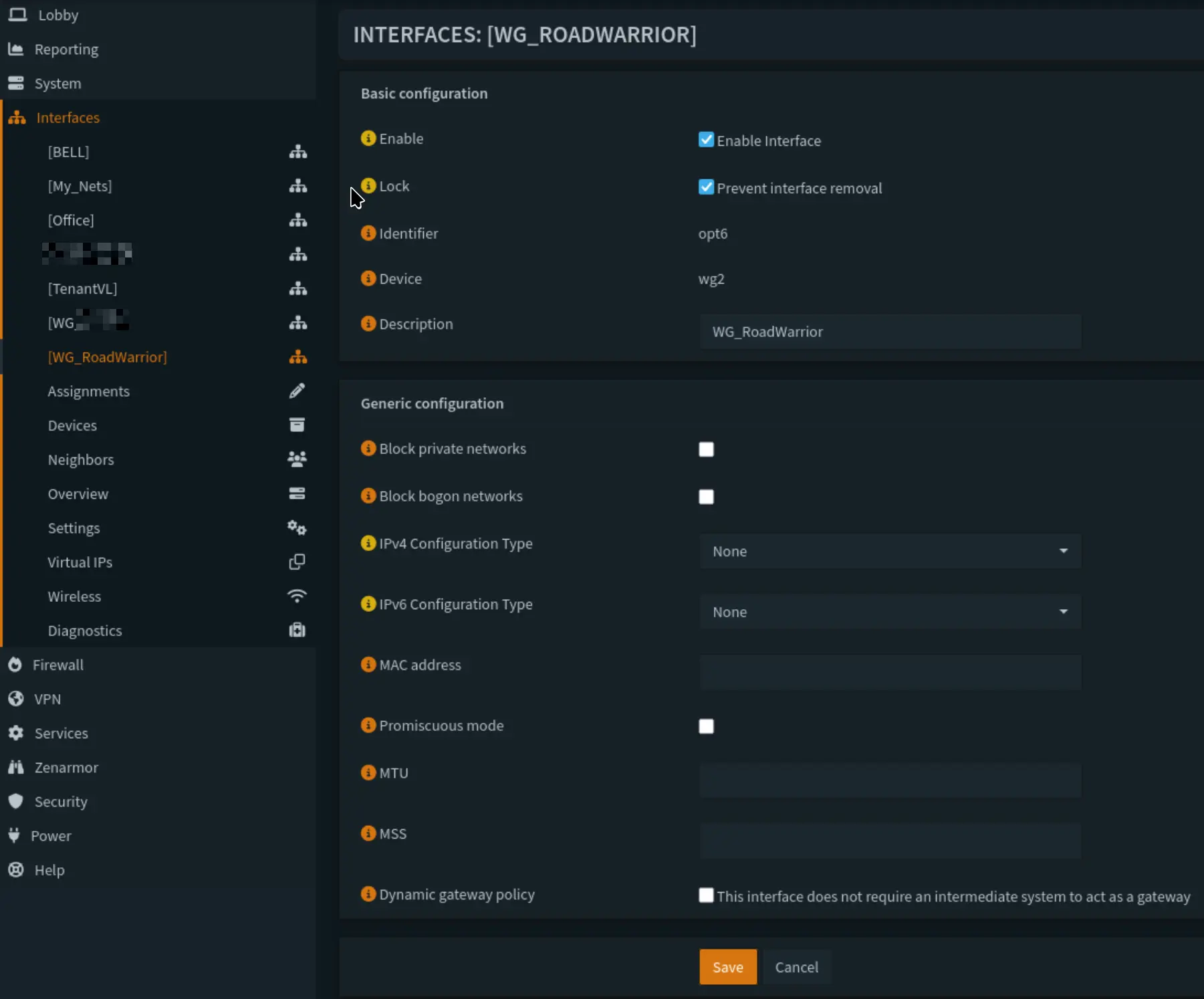
Task: Click the info icon next to MAC address
Action: coord(368,665)
